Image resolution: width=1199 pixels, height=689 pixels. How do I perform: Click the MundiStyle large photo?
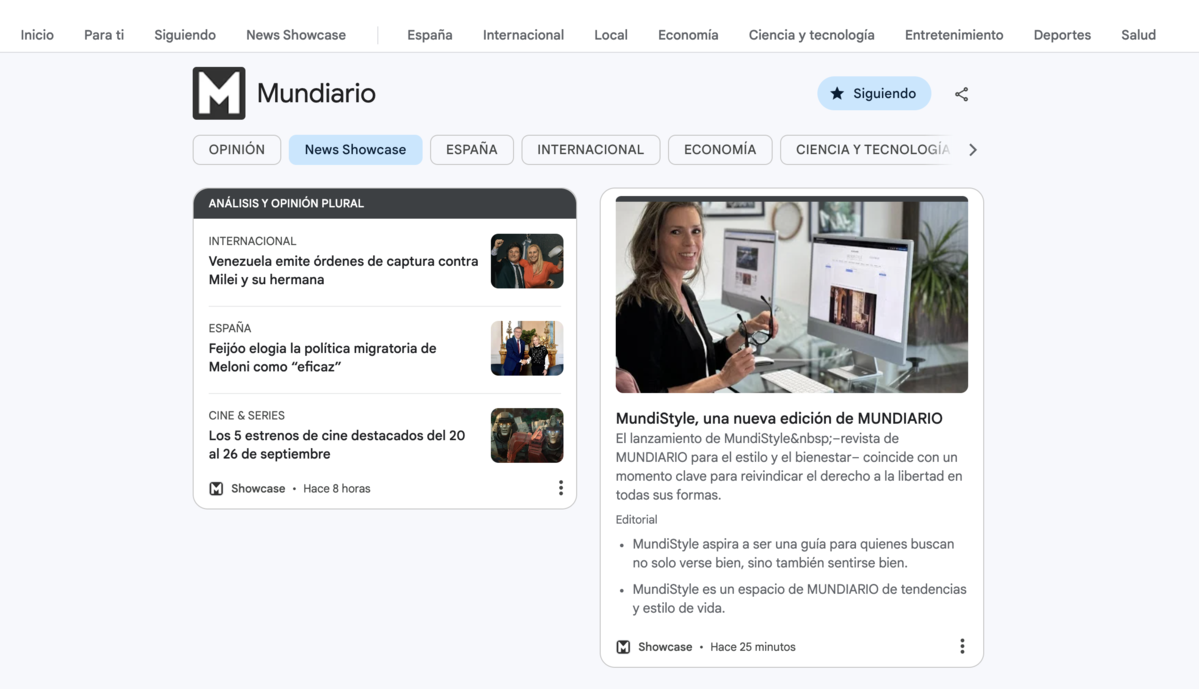(791, 294)
